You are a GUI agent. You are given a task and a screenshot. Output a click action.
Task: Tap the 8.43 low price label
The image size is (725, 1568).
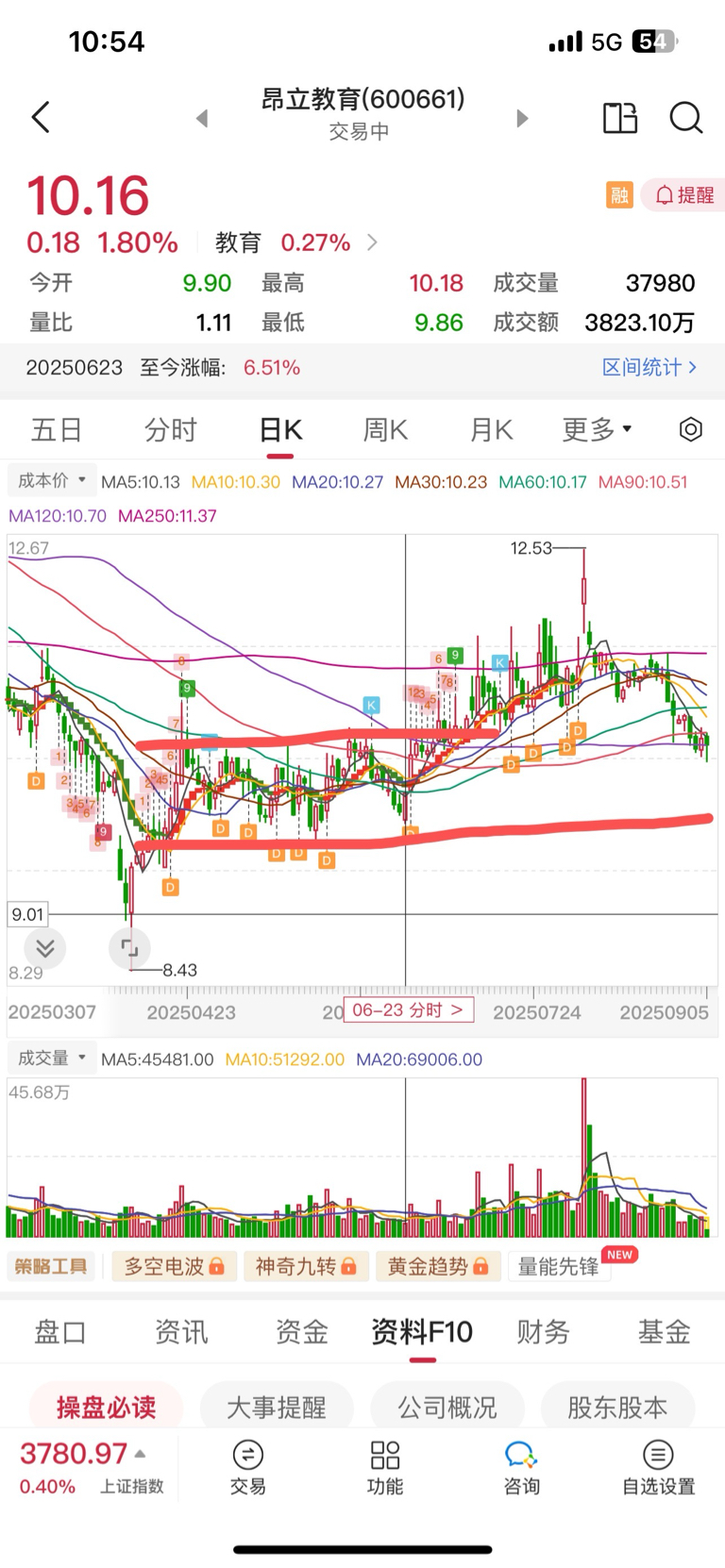[179, 970]
